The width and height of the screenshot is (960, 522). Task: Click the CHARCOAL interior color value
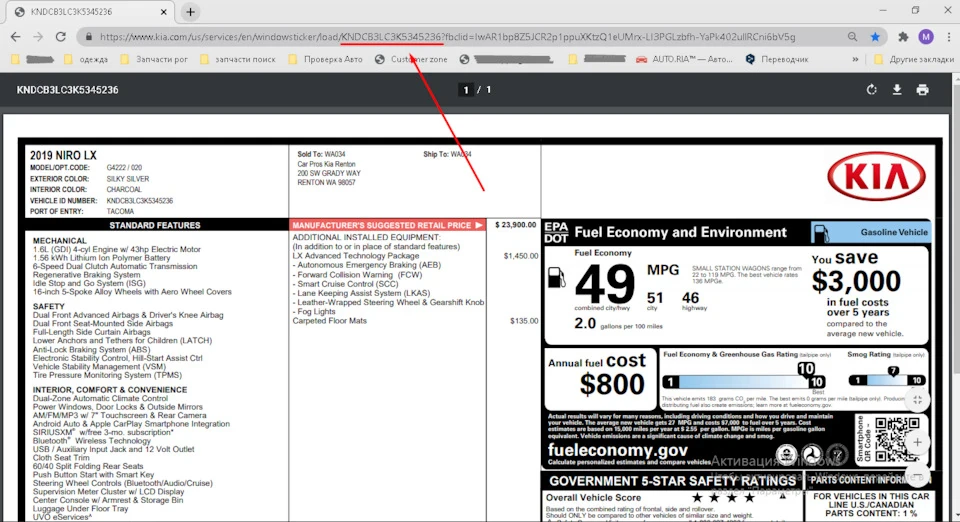(124, 190)
